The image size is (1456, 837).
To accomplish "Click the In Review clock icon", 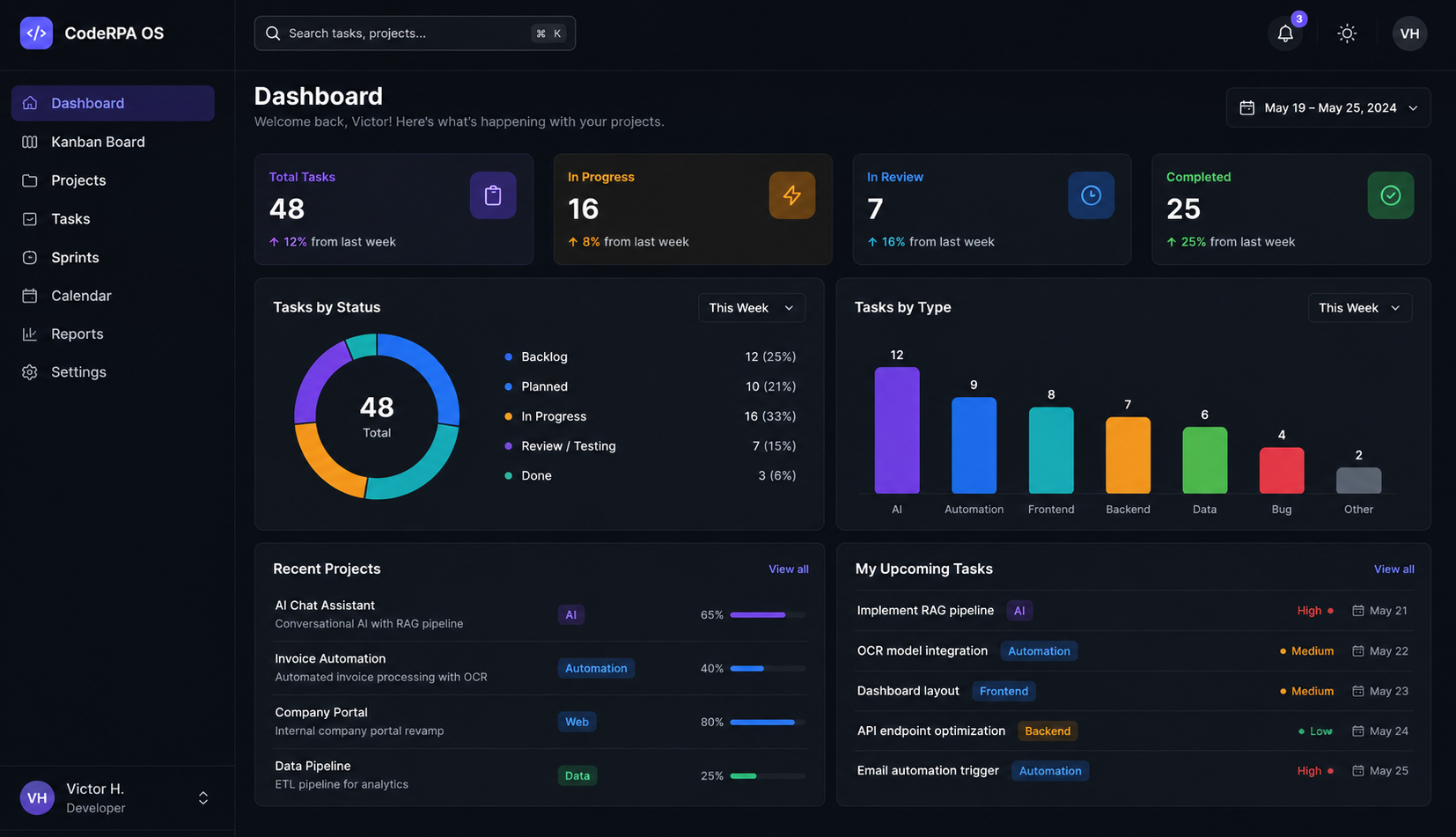I will pyautogui.click(x=1092, y=195).
